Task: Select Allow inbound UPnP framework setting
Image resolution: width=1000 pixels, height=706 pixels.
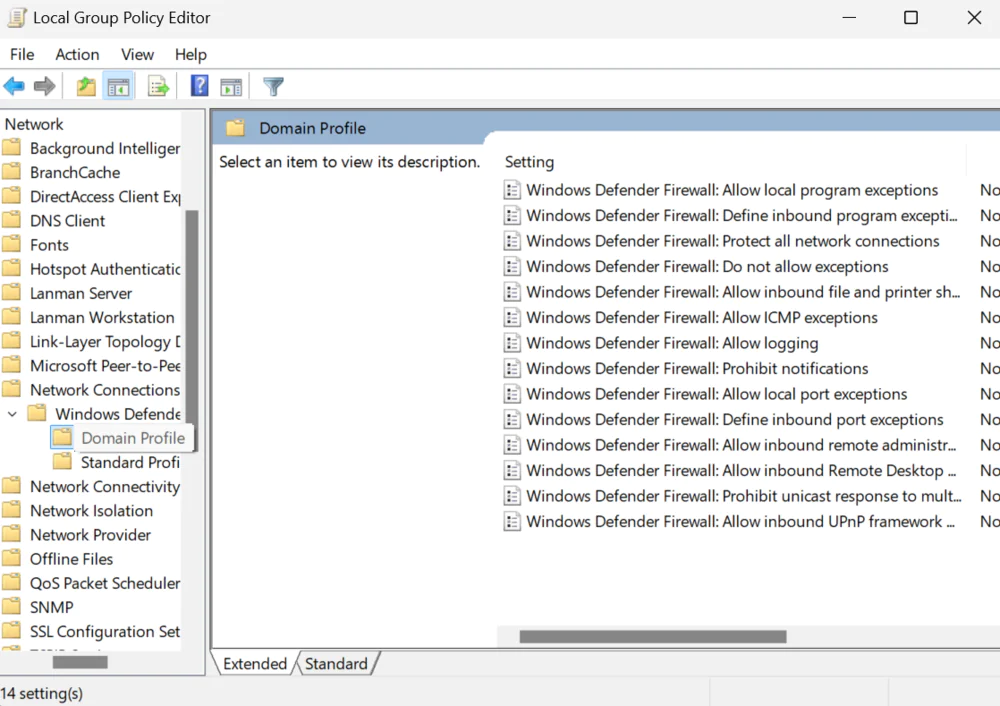Action: click(x=740, y=522)
